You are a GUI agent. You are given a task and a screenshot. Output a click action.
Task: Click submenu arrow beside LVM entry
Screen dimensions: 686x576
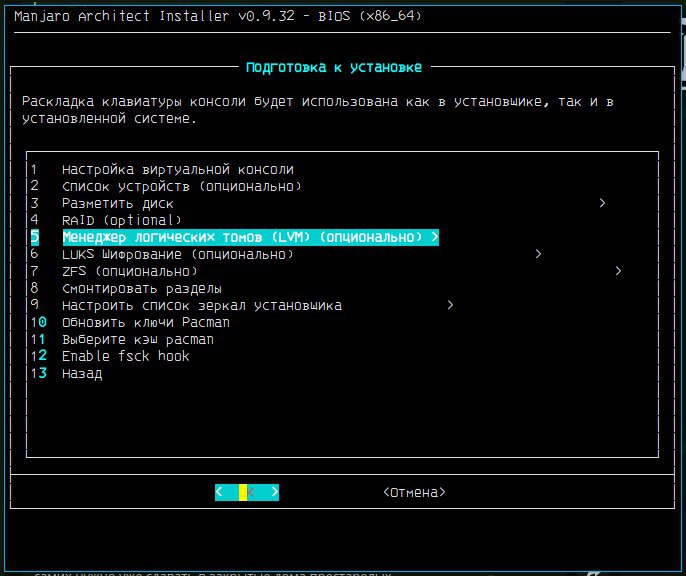434,237
